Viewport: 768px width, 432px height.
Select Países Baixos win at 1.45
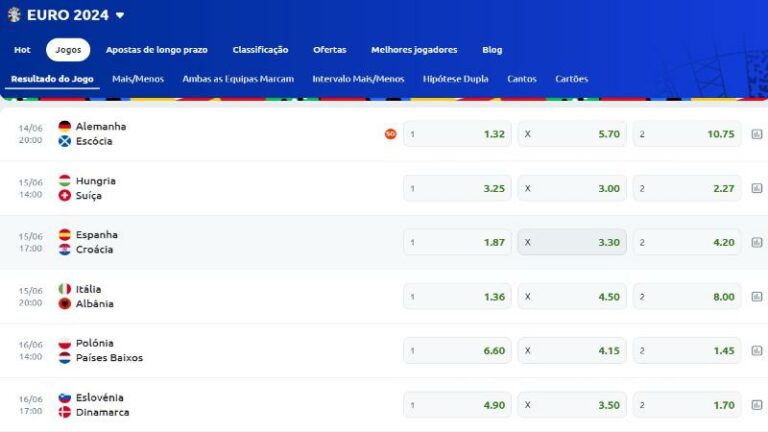coord(686,351)
